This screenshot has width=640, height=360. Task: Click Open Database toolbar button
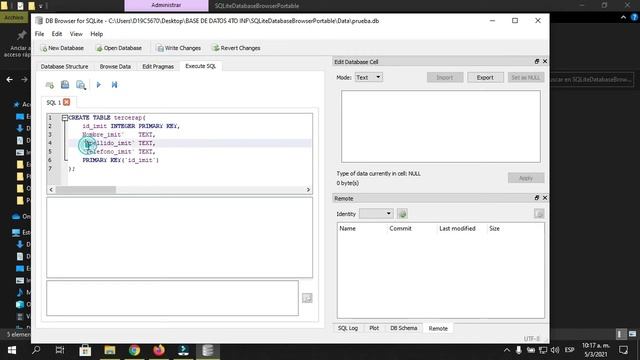click(119, 48)
